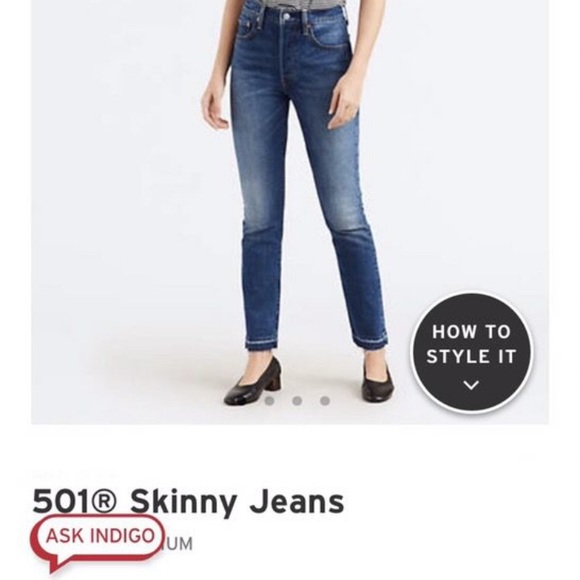The height and width of the screenshot is (580, 580).
Task: Tap the main jeans product photo
Action: [x=290, y=212]
